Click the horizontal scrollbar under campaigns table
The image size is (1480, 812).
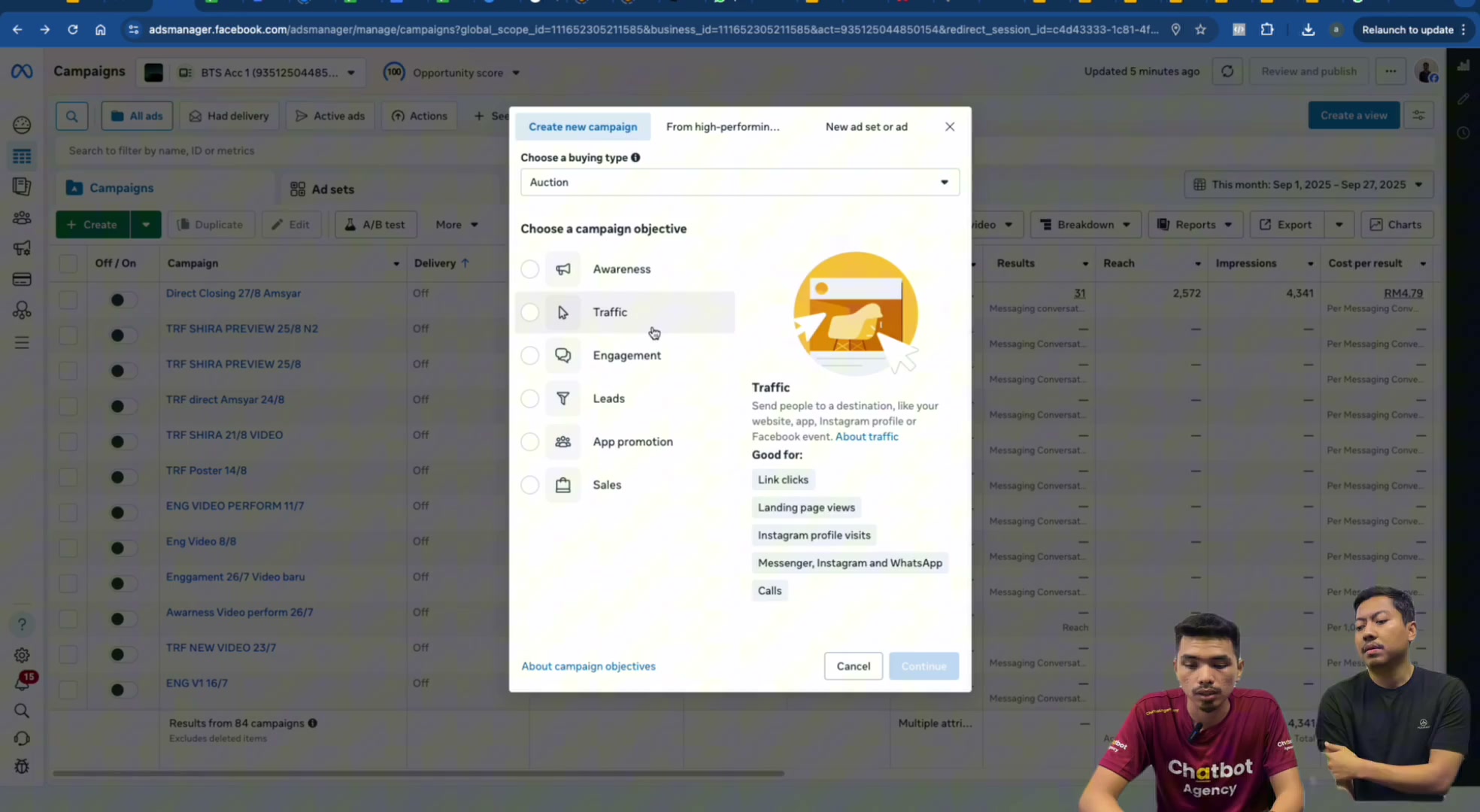tap(418, 773)
